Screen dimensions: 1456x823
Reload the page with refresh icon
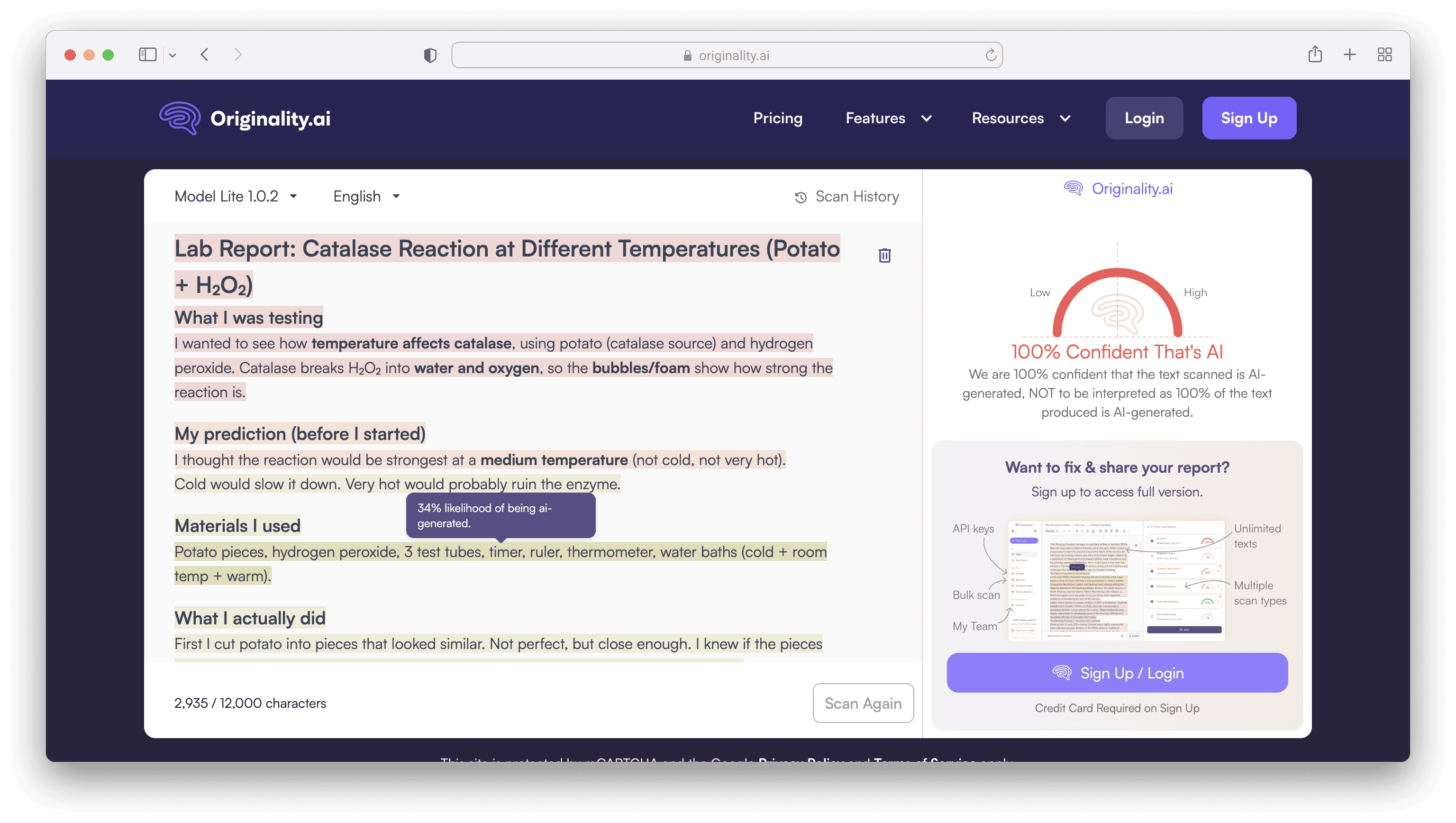click(x=991, y=55)
